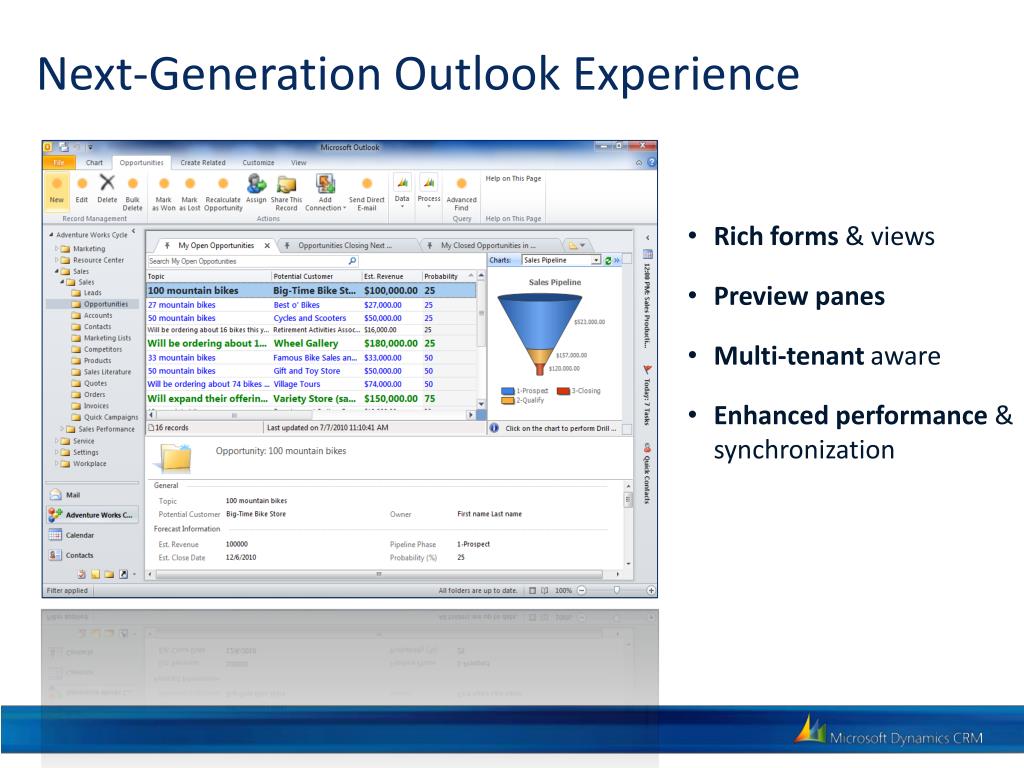The height and width of the screenshot is (768, 1024).
Task: Open Adventure Works C... in the navigation pane
Action: 91,515
